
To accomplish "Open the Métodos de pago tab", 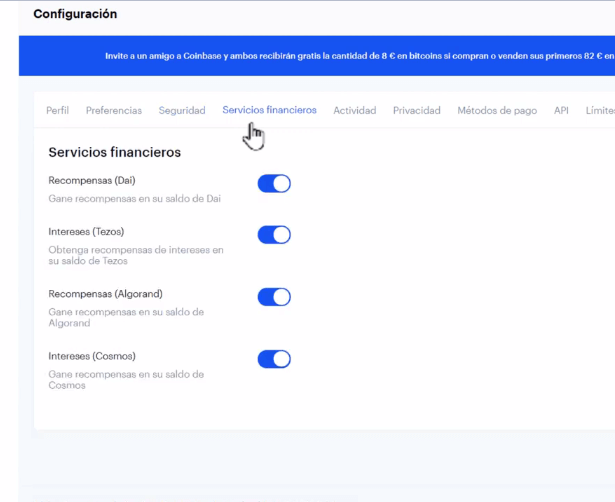I will tap(497, 111).
